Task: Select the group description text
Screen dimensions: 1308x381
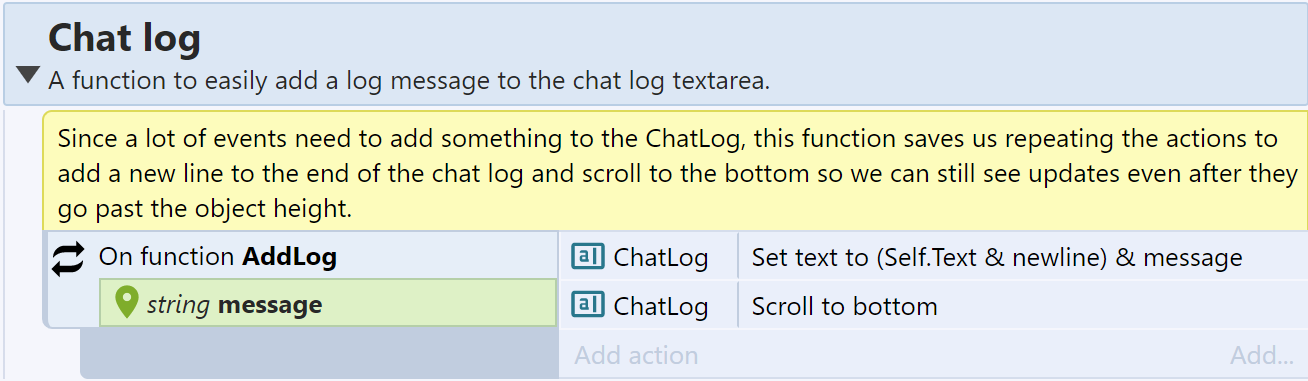Action: click(409, 81)
